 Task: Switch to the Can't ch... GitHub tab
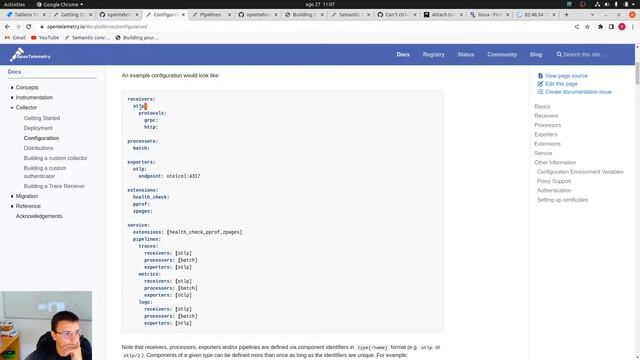[396, 14]
